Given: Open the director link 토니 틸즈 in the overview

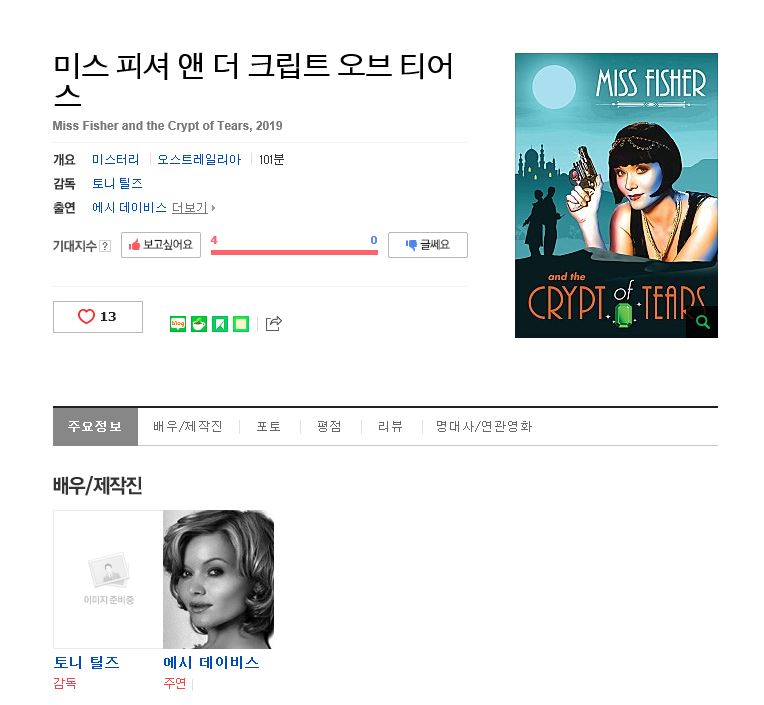Looking at the screenshot, I should coord(117,184).
